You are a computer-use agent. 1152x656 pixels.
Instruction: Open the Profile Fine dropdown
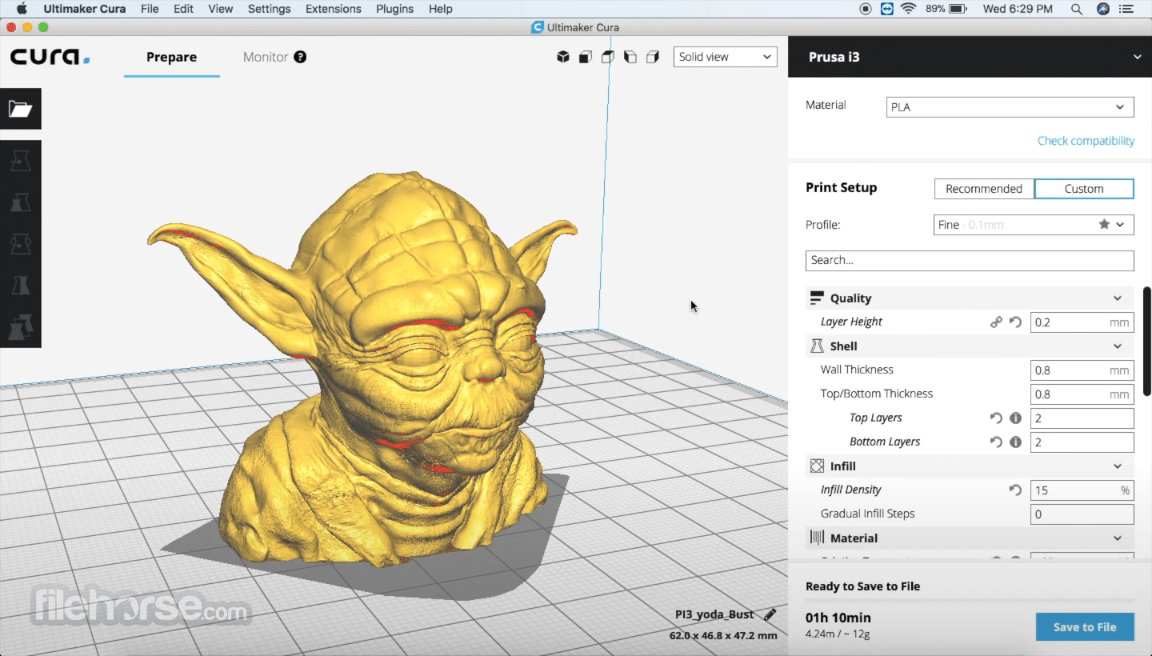coord(1033,224)
